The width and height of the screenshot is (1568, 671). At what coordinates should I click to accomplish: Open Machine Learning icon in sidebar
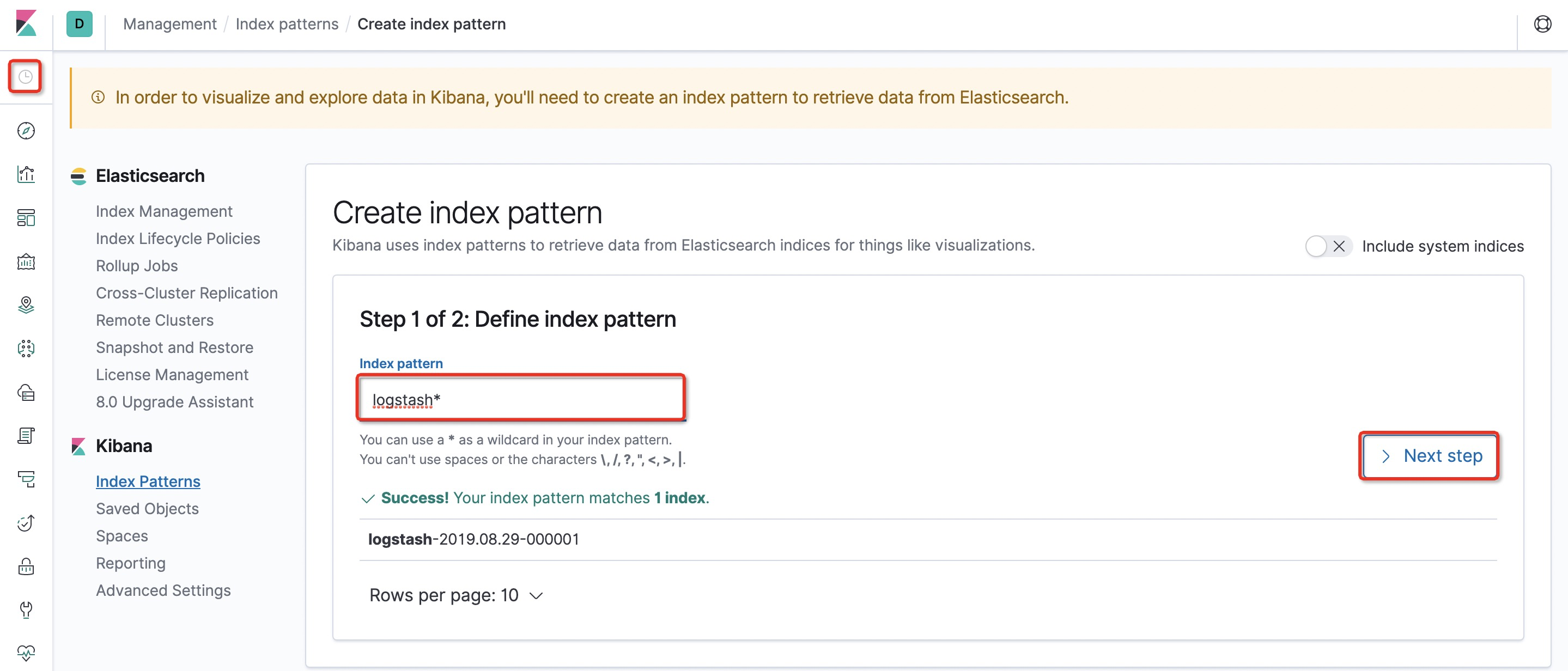26,349
